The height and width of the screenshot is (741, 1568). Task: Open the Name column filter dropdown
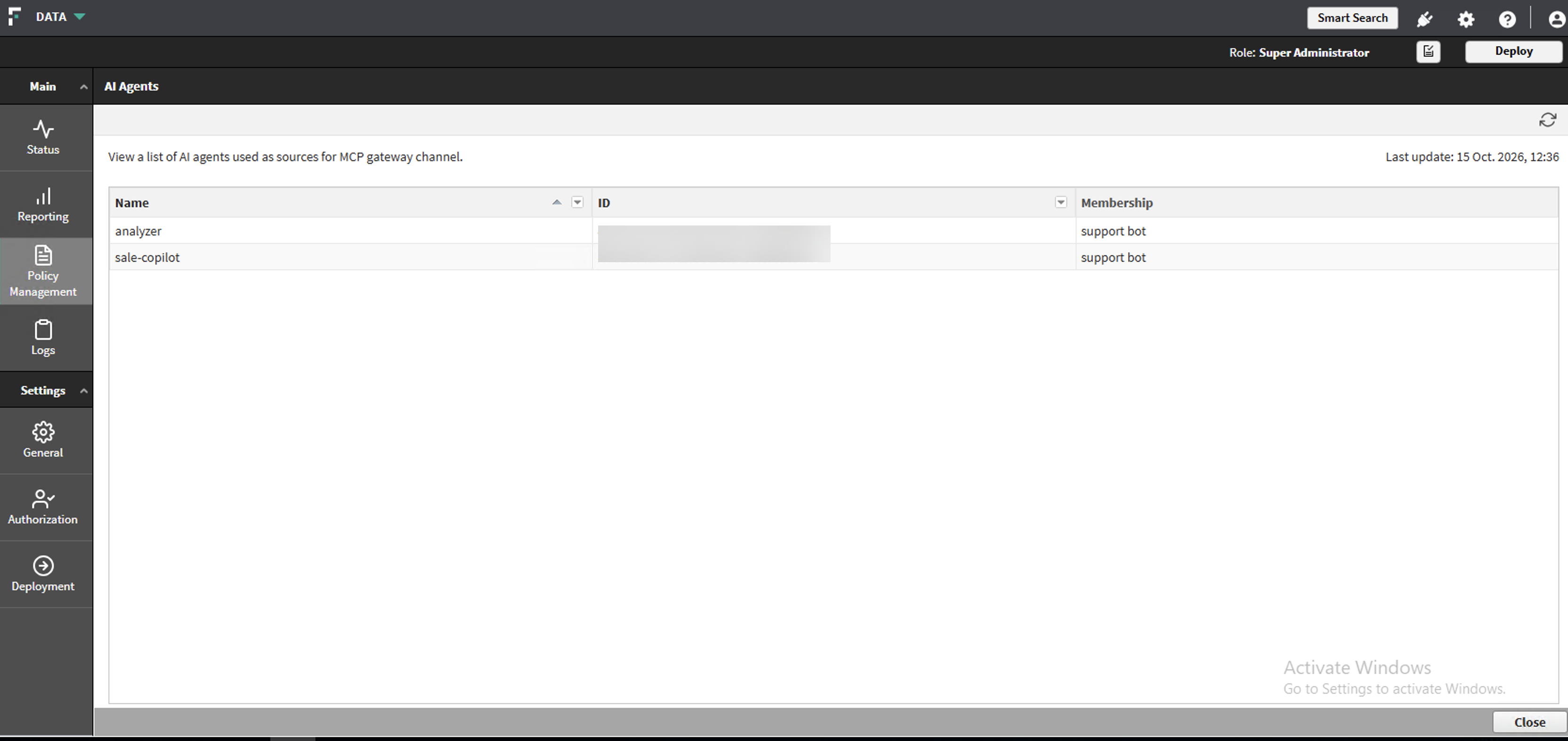577,202
